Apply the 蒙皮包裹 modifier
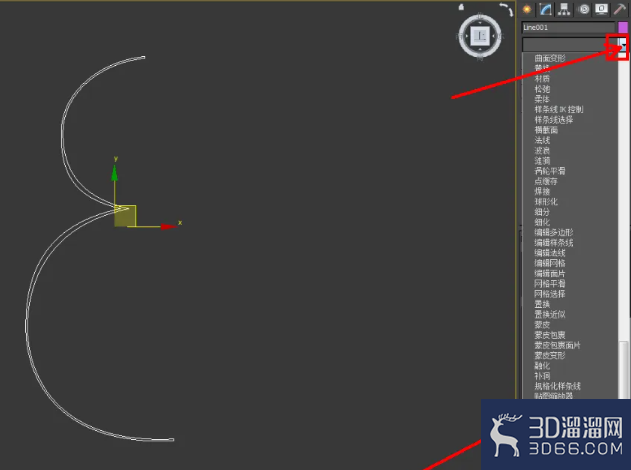 [550, 335]
